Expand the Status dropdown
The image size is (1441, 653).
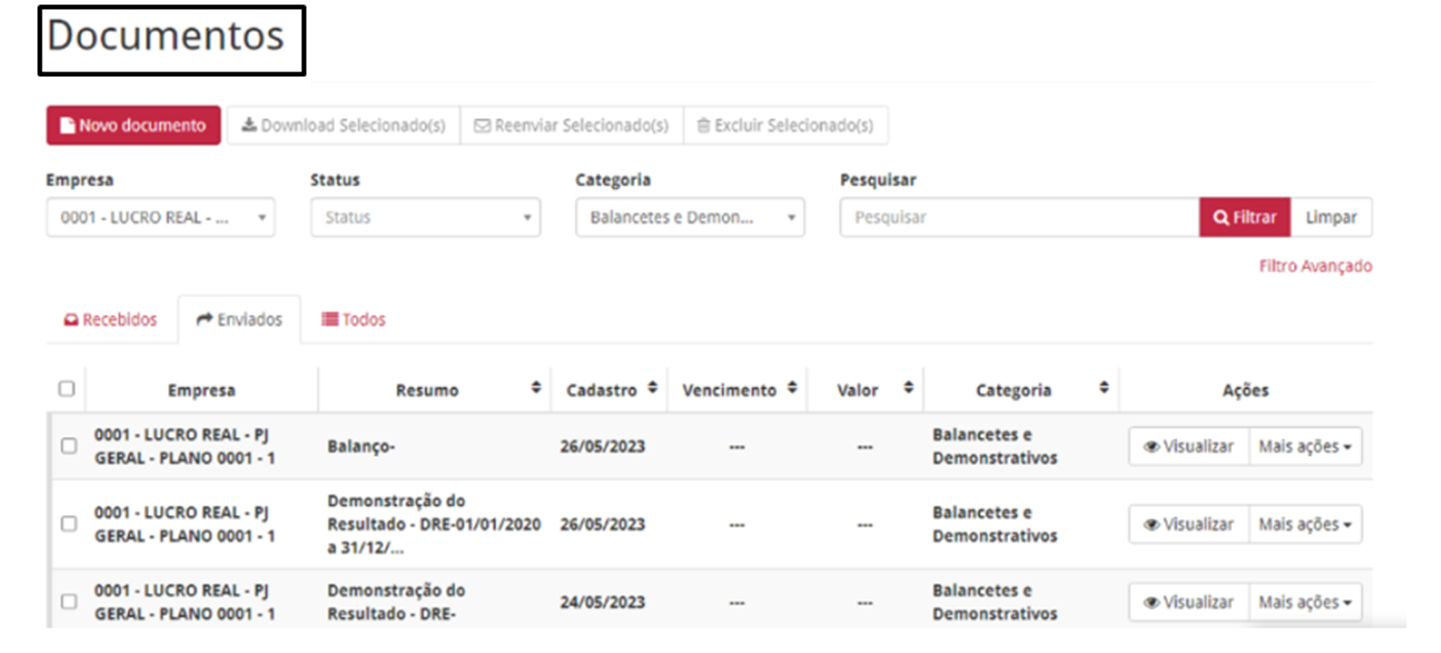425,217
